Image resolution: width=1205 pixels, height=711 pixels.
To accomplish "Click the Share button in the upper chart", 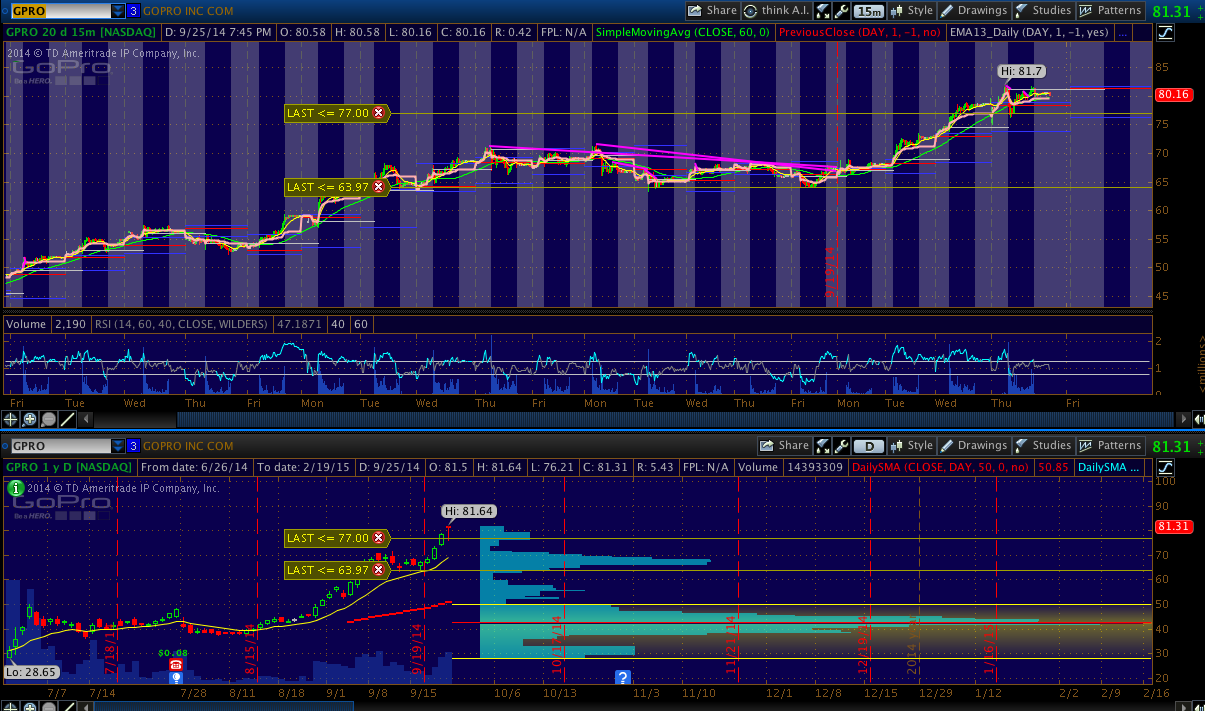I will [x=712, y=11].
